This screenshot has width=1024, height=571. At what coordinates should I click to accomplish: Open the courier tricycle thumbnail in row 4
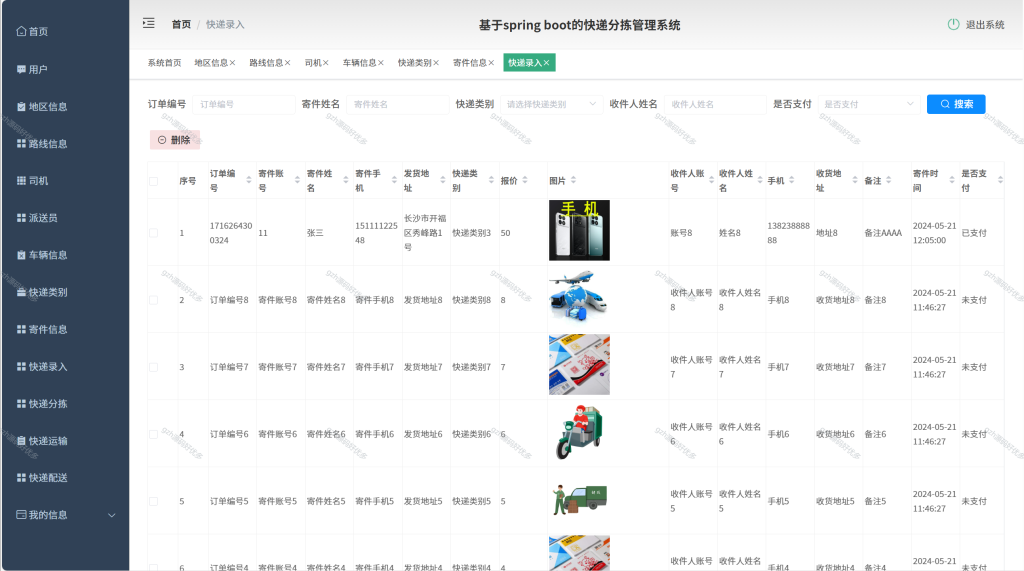[579, 432]
